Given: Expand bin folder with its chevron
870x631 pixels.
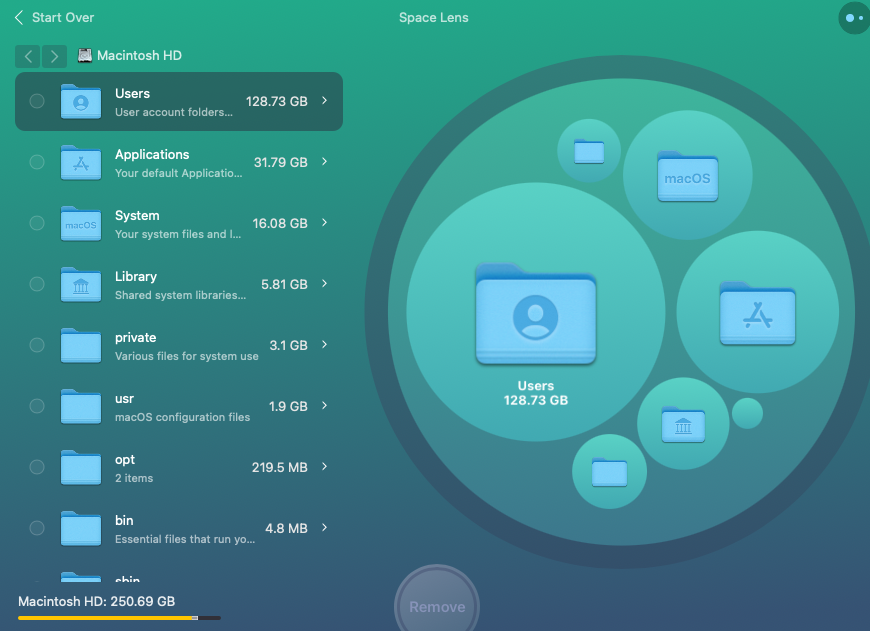Looking at the screenshot, I should (x=325, y=528).
